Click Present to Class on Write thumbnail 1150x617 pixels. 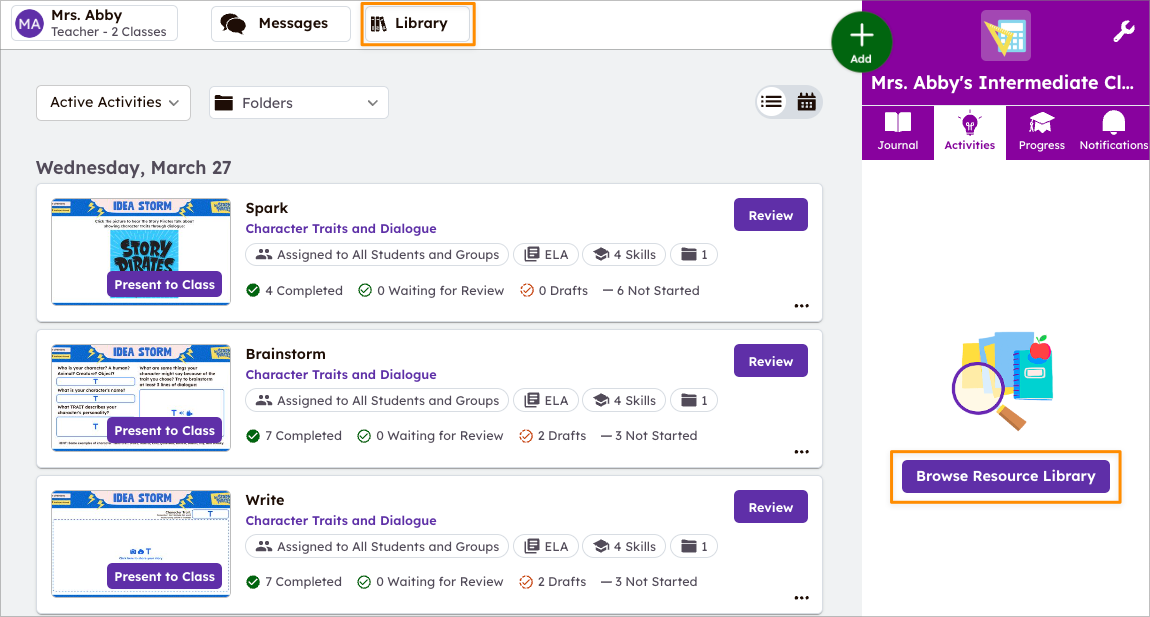[x=164, y=576]
